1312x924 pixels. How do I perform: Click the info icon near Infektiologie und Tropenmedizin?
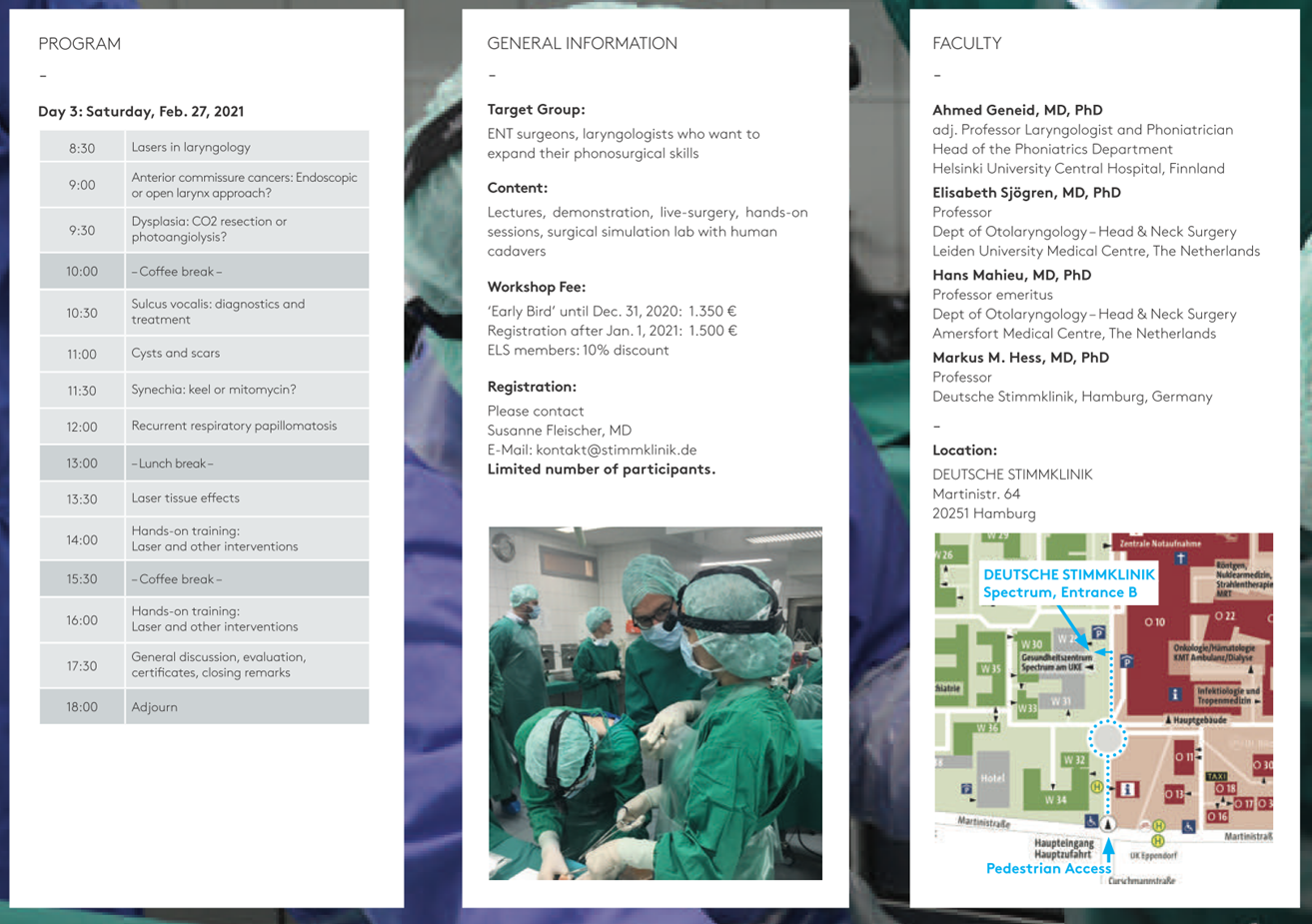point(1175,694)
